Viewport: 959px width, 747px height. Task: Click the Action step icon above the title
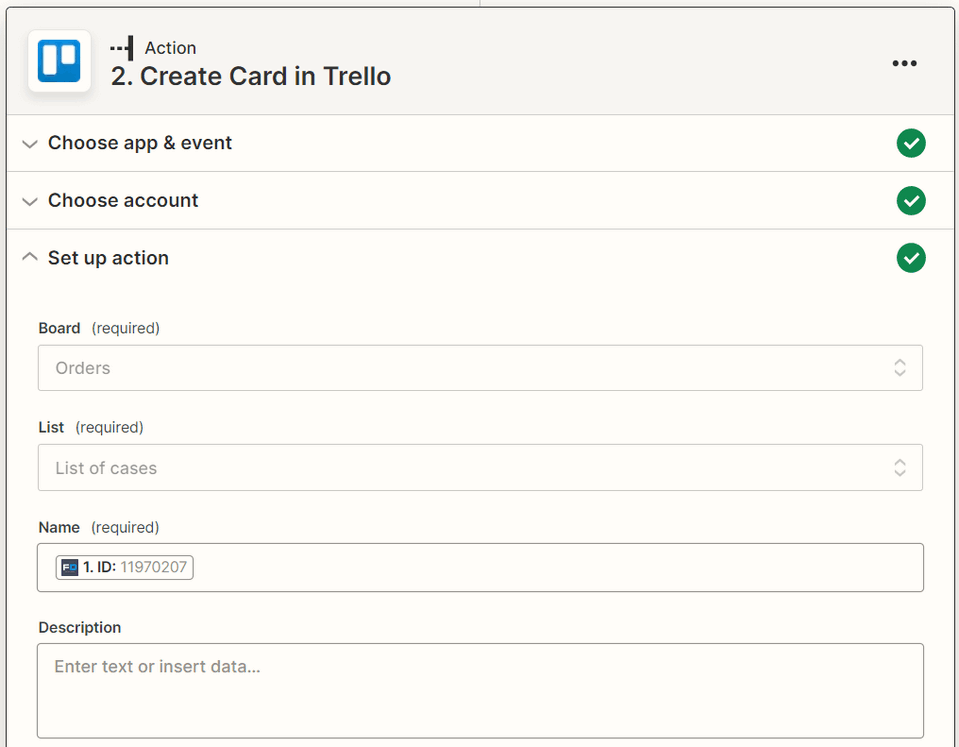click(x=120, y=46)
